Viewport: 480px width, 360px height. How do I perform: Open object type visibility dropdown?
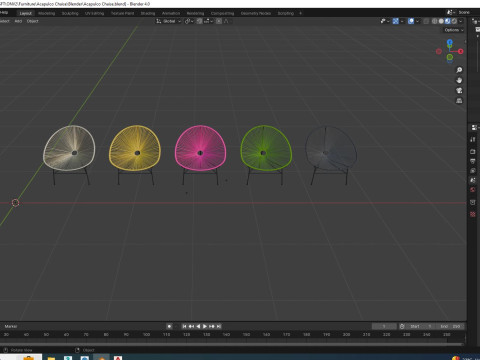coord(385,21)
